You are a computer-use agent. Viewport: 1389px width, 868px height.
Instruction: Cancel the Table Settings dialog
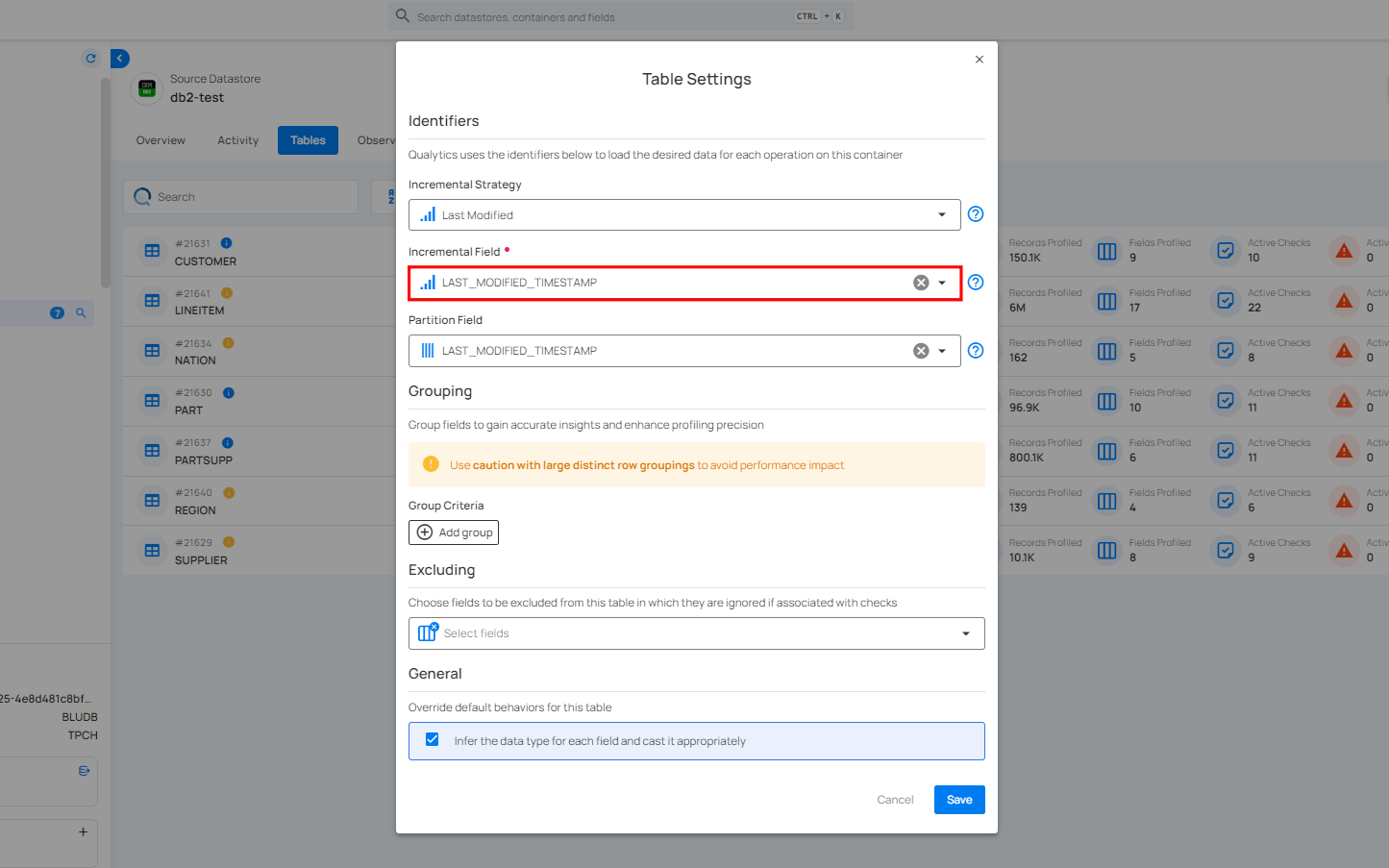pyautogui.click(x=894, y=800)
